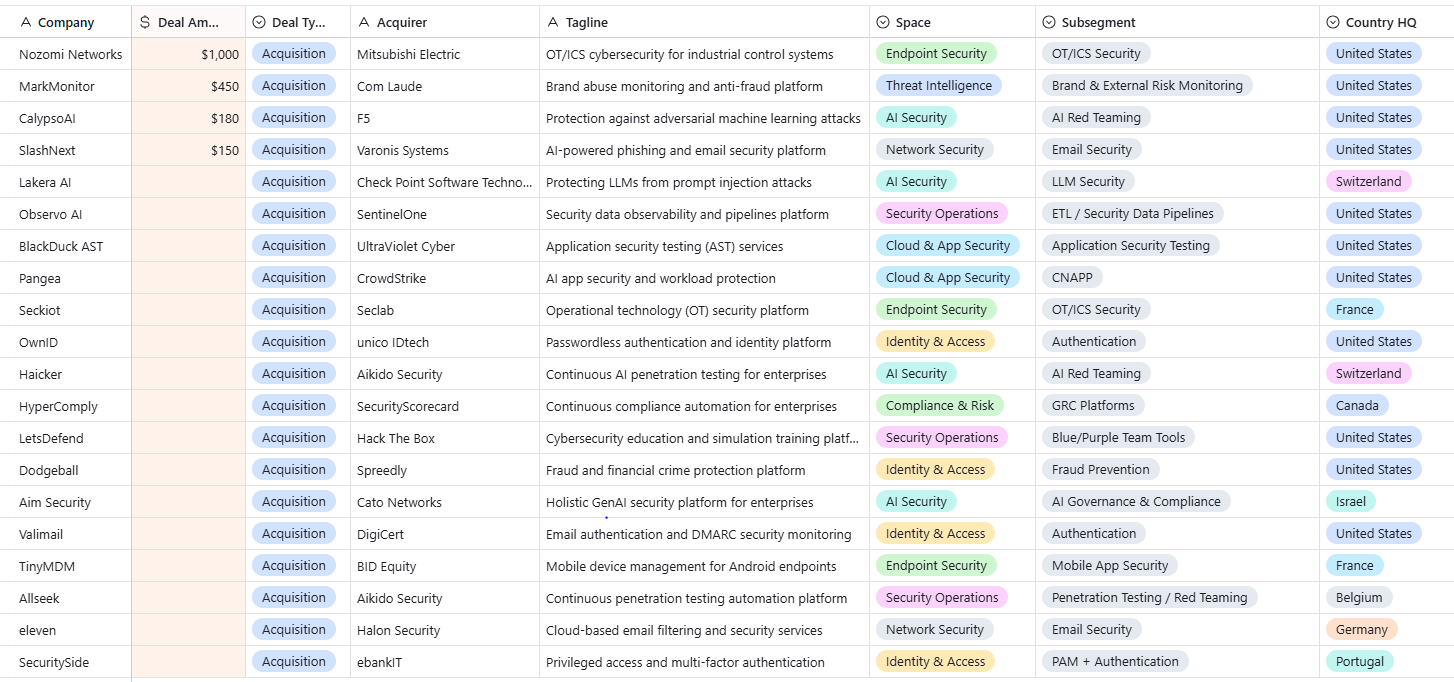Select the Nozomi Networks company cell
The height and width of the screenshot is (682, 1454).
point(66,54)
